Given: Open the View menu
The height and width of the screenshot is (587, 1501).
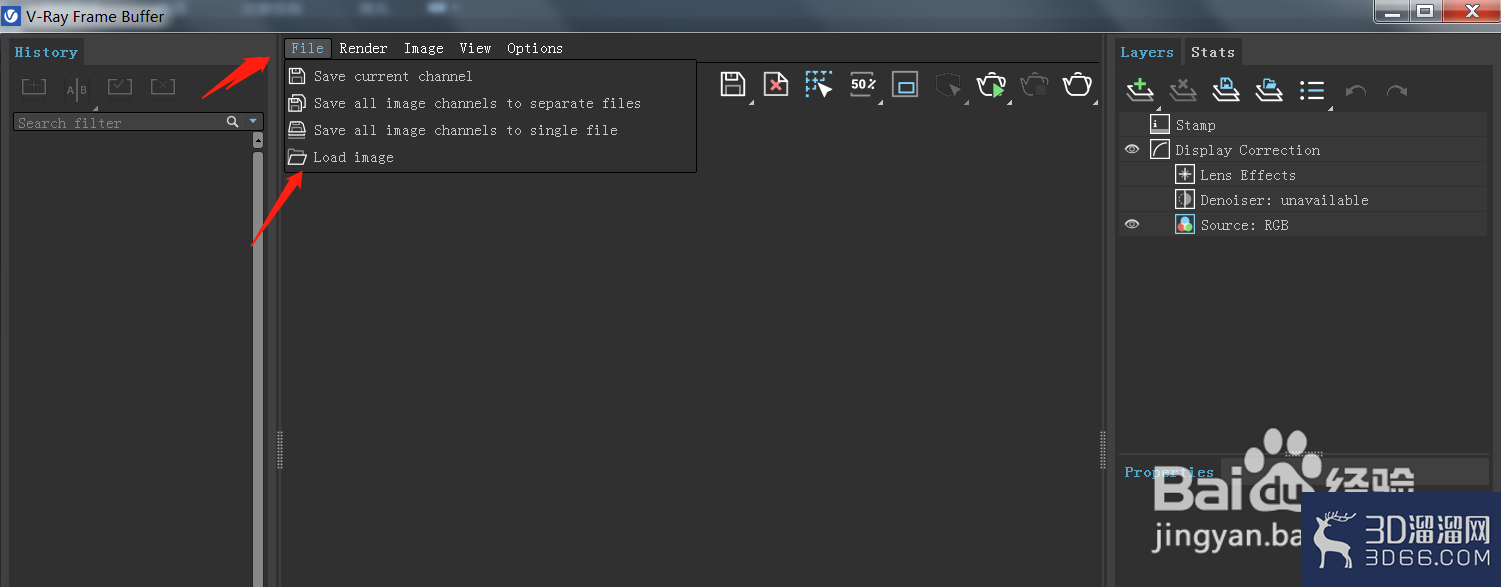Looking at the screenshot, I should 476,48.
